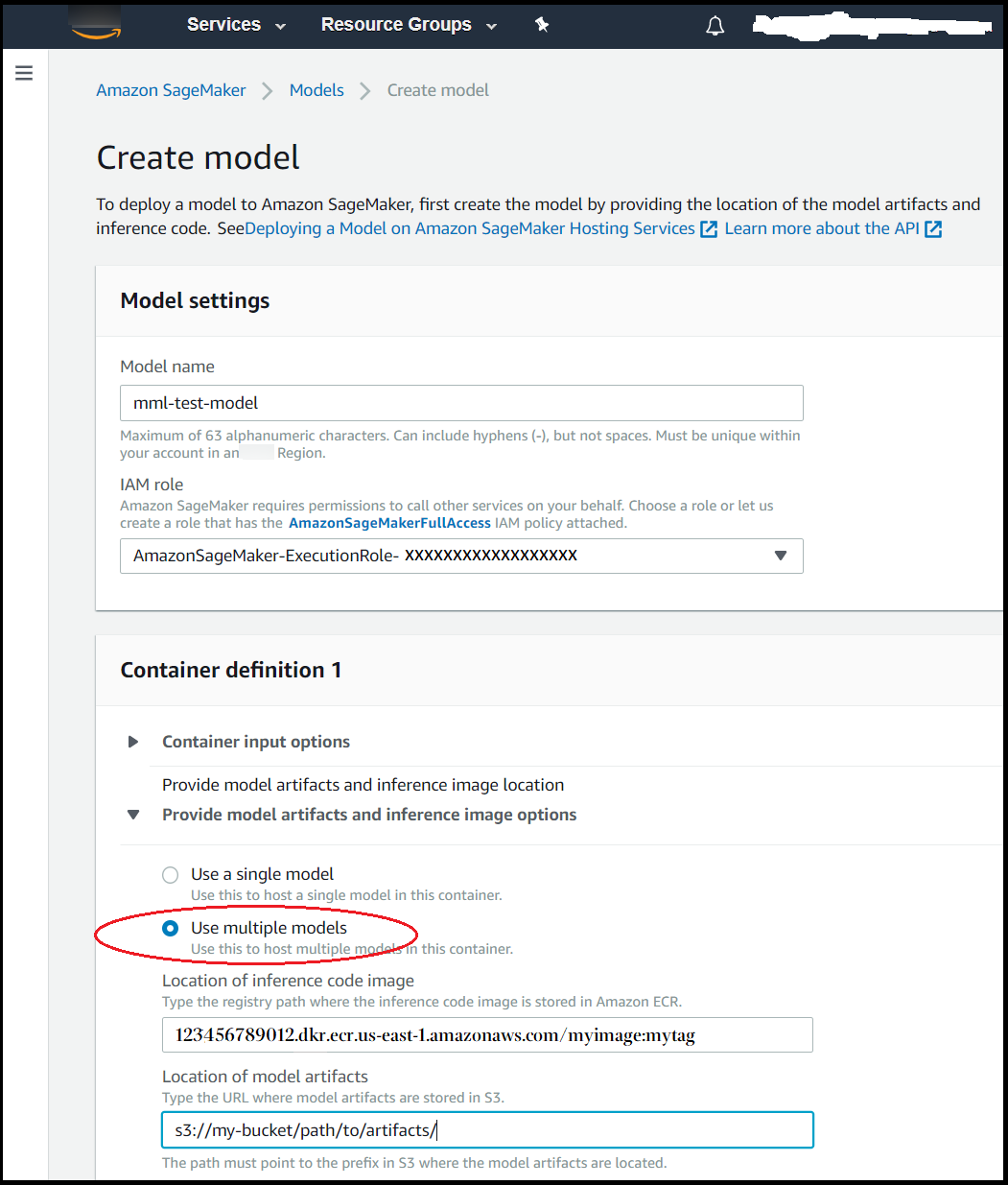Screen dimensions: 1008x1185
Task: Expand Container input options section
Action: coord(133,742)
